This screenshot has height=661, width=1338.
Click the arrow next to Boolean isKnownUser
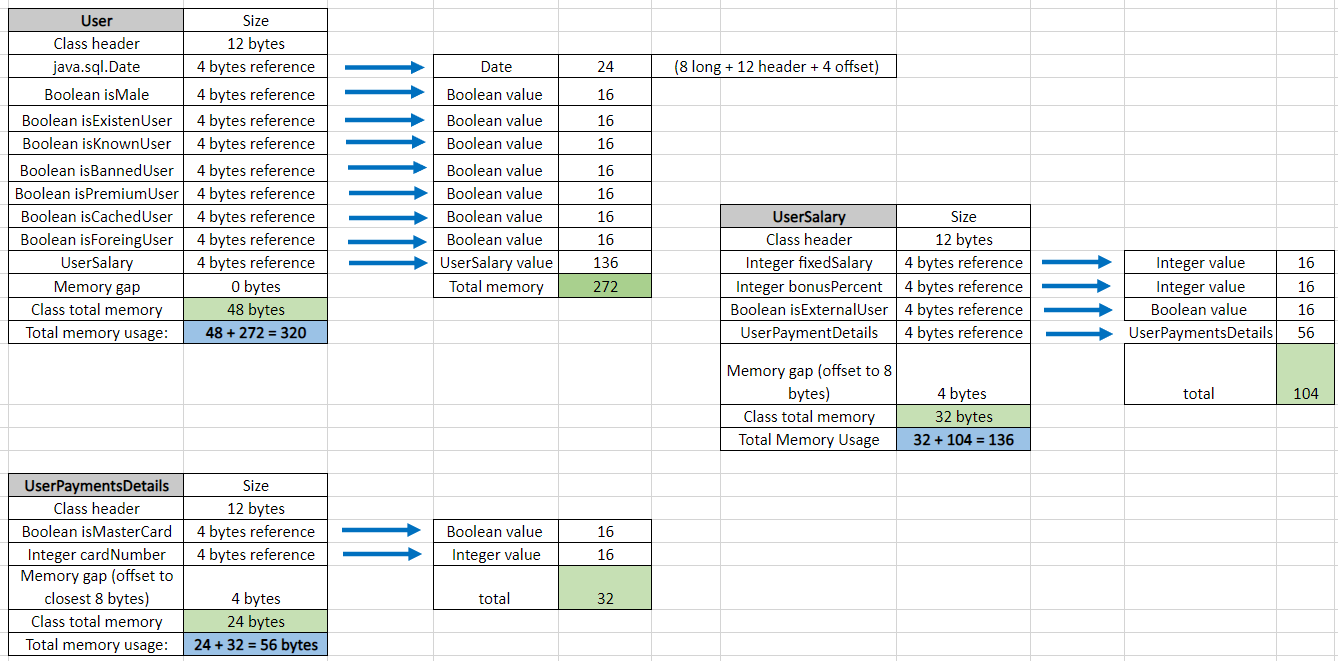pos(385,143)
